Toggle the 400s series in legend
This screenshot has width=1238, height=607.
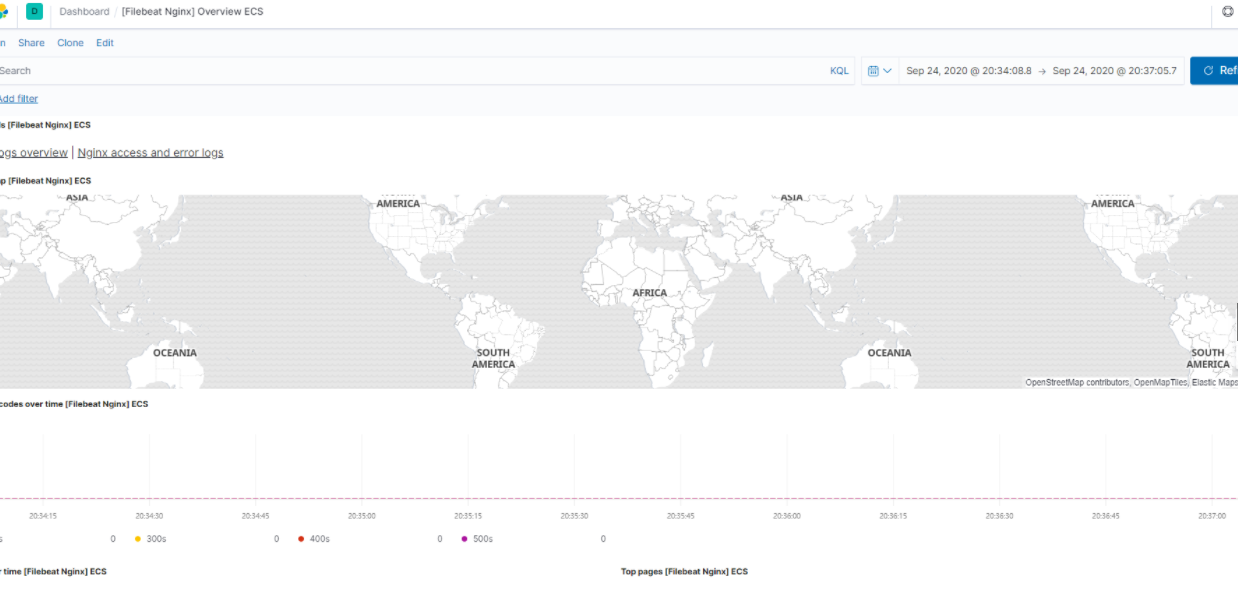[314, 539]
